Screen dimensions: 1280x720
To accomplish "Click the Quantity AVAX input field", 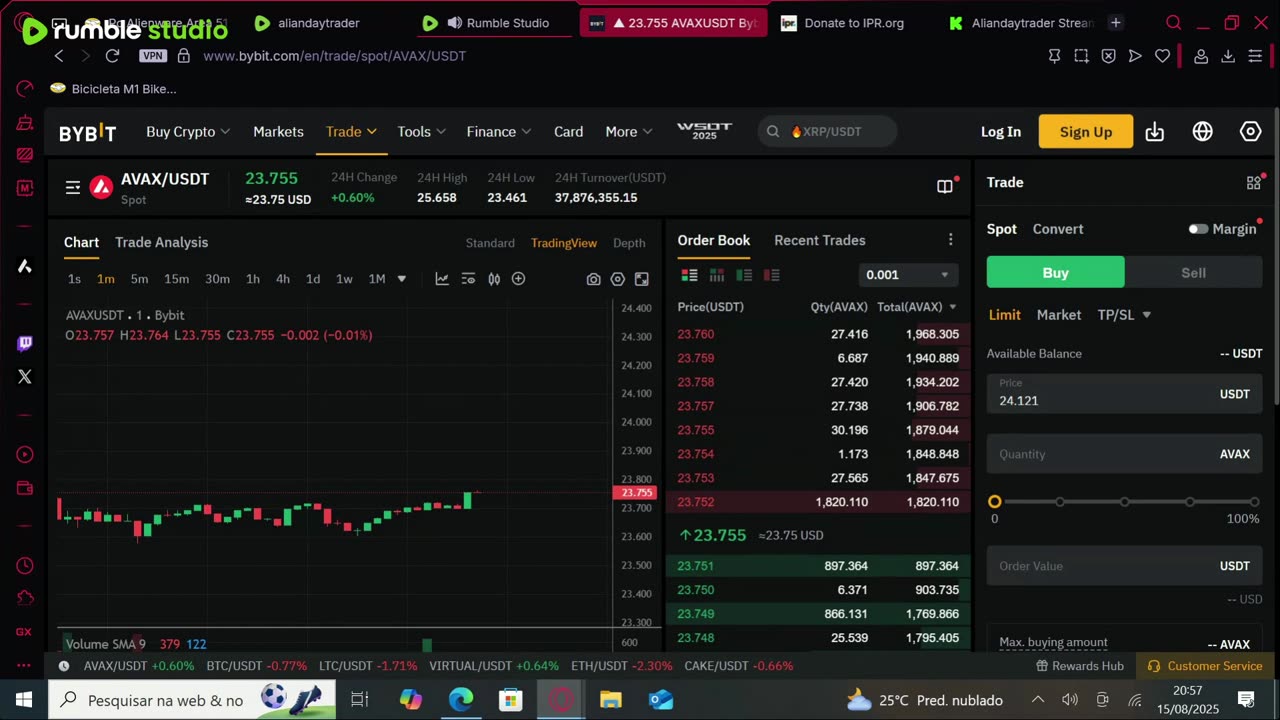I will (x=1124, y=454).
